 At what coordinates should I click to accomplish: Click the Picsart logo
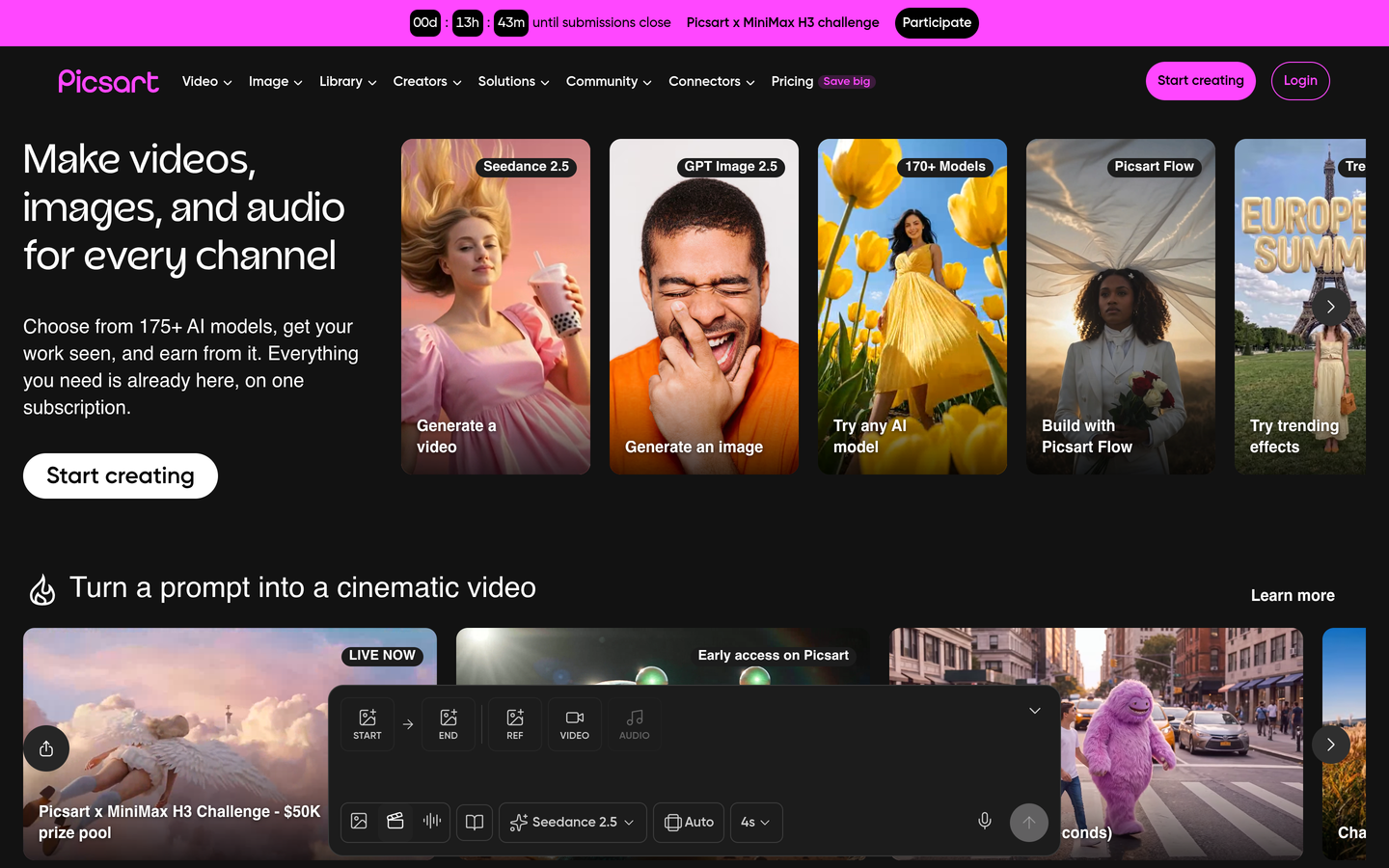(109, 81)
